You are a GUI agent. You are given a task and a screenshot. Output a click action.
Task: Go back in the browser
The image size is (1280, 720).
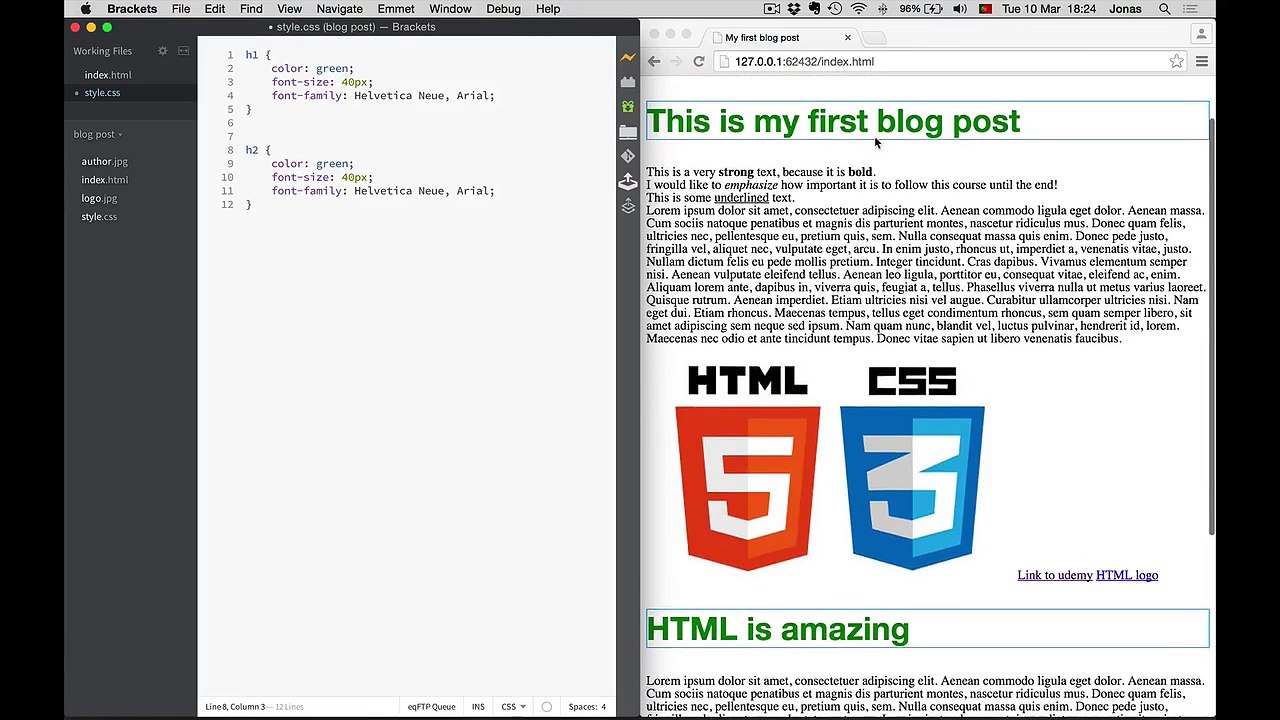point(654,61)
